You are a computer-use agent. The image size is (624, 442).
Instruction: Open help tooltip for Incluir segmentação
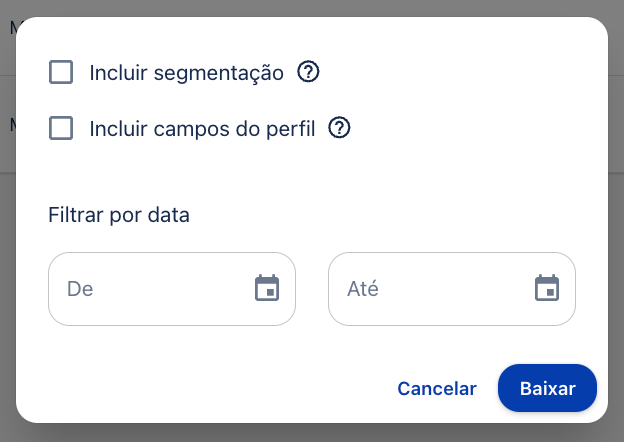(x=308, y=72)
